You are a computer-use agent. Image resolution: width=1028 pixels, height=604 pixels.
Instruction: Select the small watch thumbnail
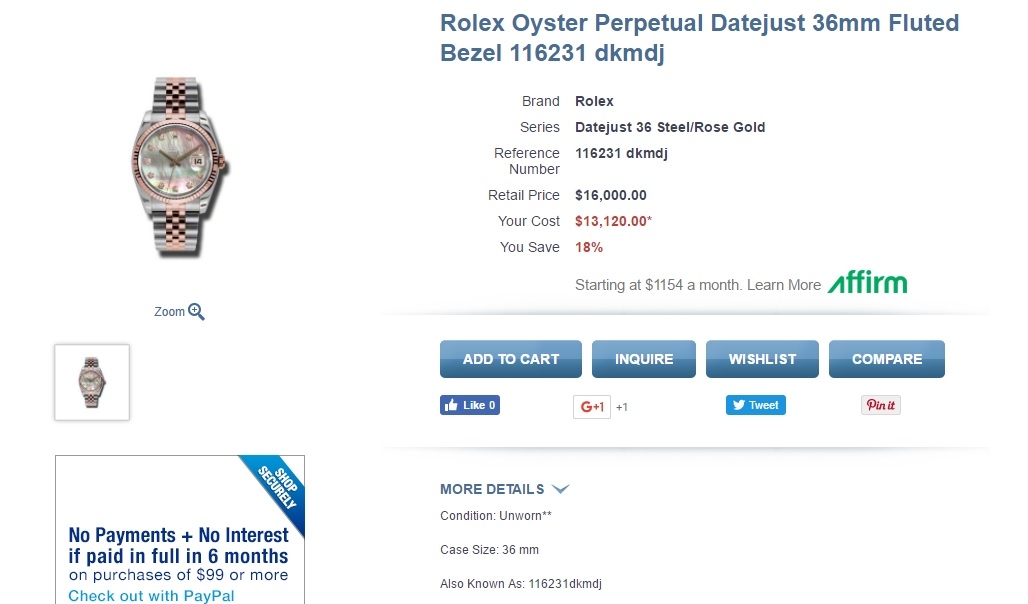[x=92, y=382]
